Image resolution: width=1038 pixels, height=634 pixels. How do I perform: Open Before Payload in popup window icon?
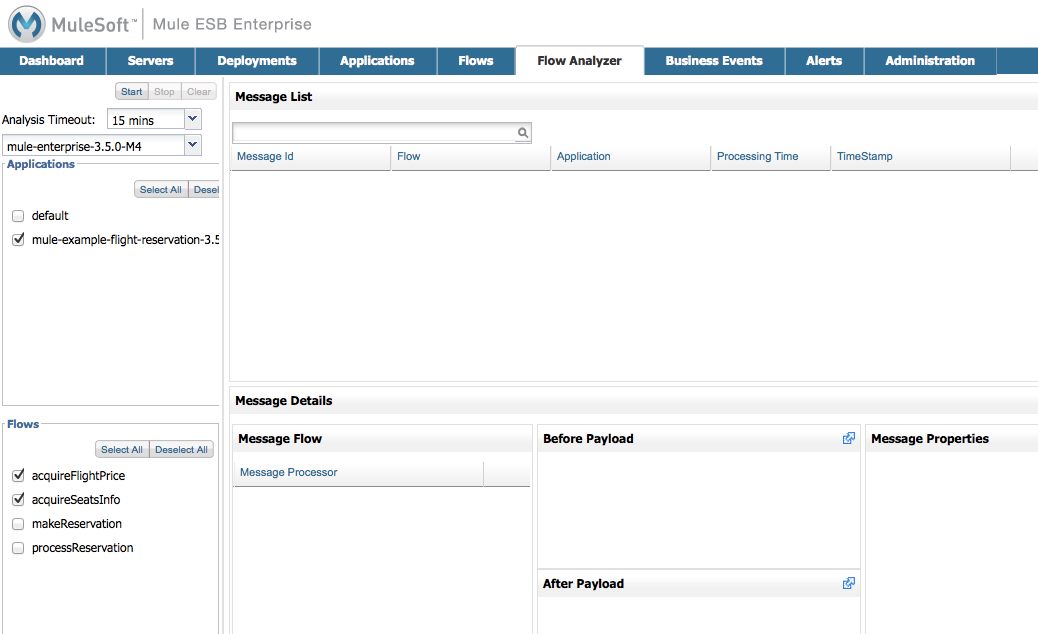pyautogui.click(x=849, y=438)
